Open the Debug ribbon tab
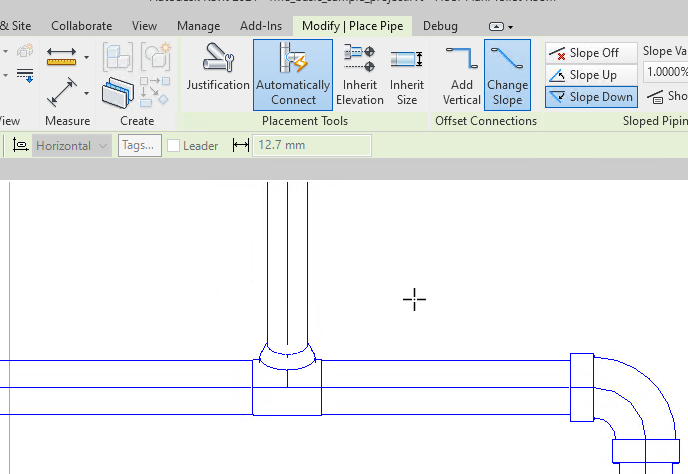Image resolution: width=688 pixels, height=474 pixels. tap(440, 26)
